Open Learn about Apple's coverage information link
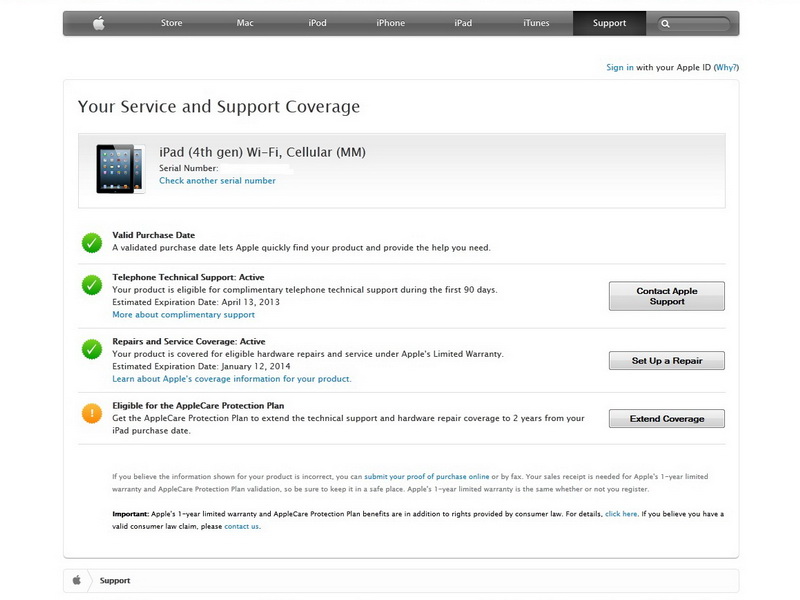This screenshot has width=800, height=600. 232,379
